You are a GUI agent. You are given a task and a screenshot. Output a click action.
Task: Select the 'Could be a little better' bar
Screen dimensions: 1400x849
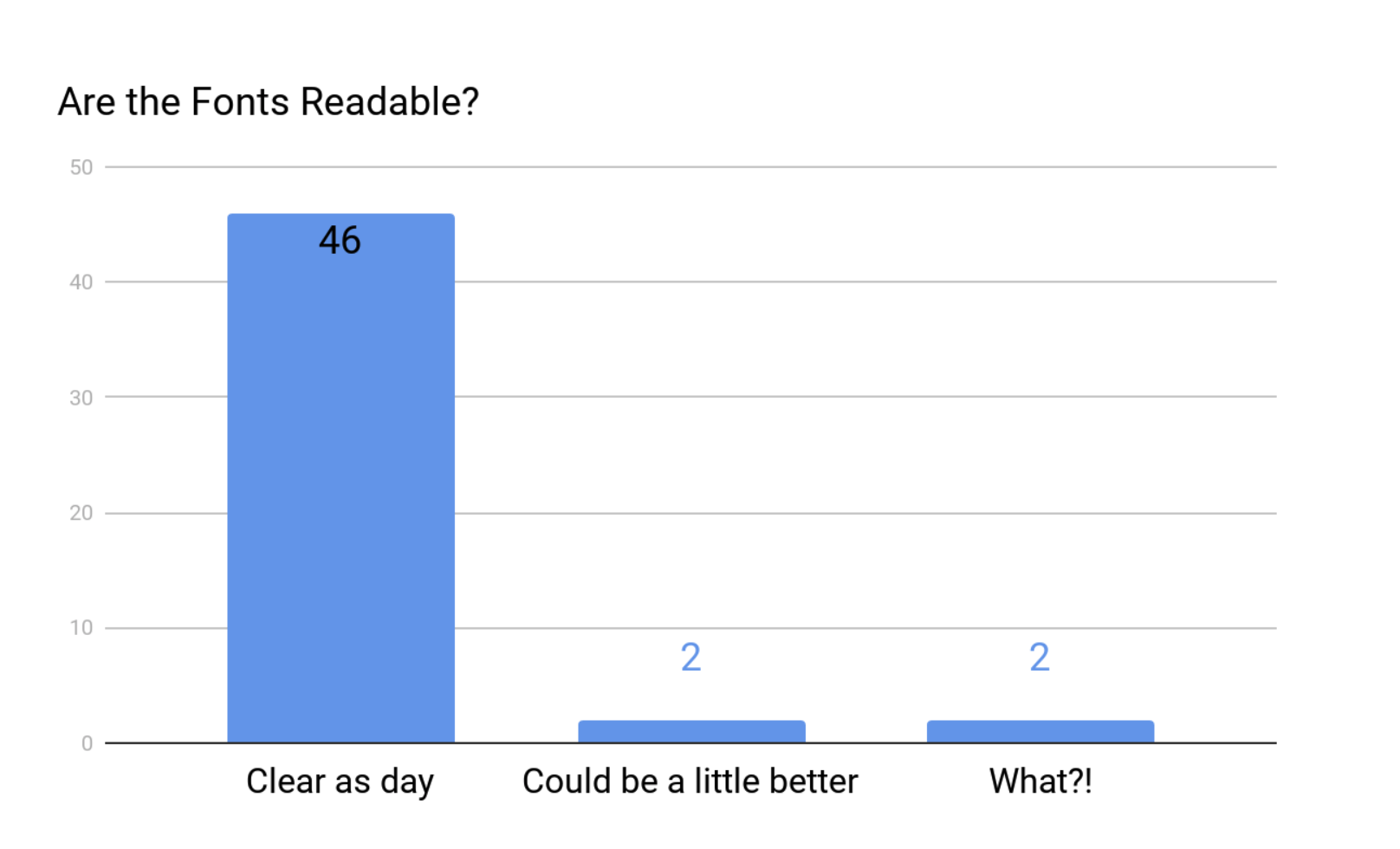click(x=691, y=731)
